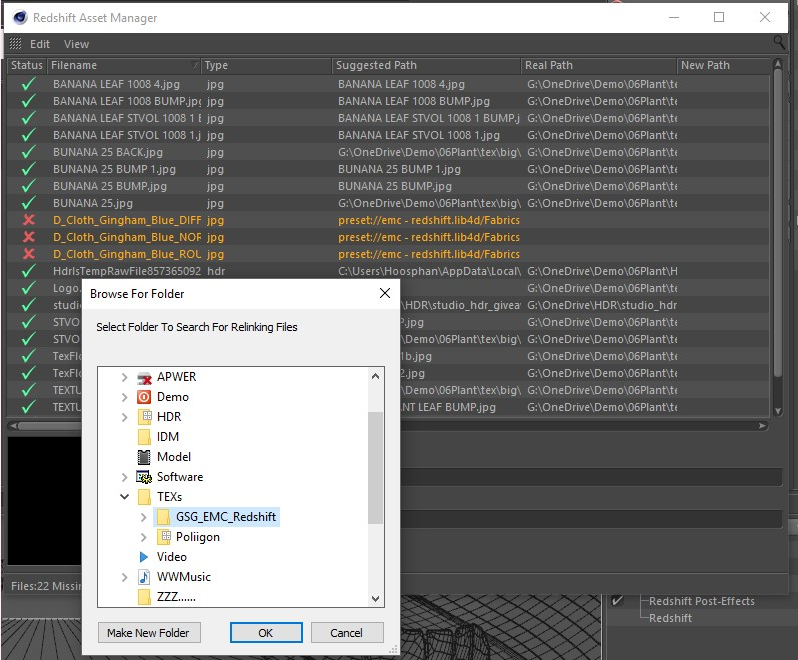Select the Poliigon folder label
Screen dimensions: 798x660
pyautogui.click(x=198, y=537)
